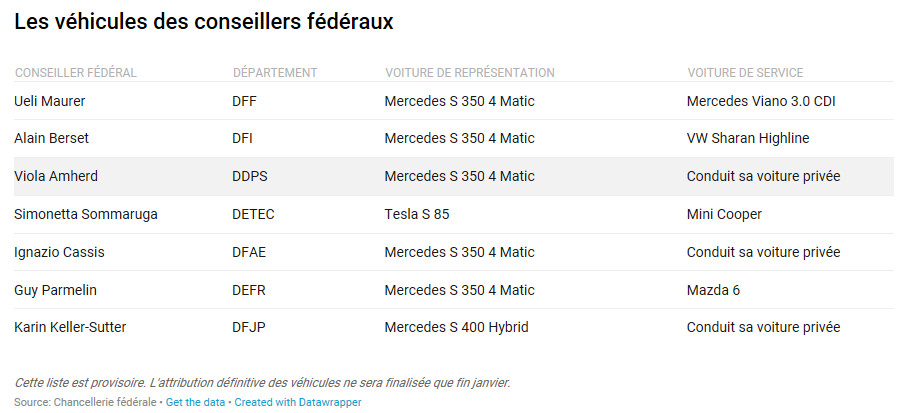Screen dimensions: 909x413
Task: Click the Mercedes Viano 3.0 CDI cell
Action: coord(761,101)
